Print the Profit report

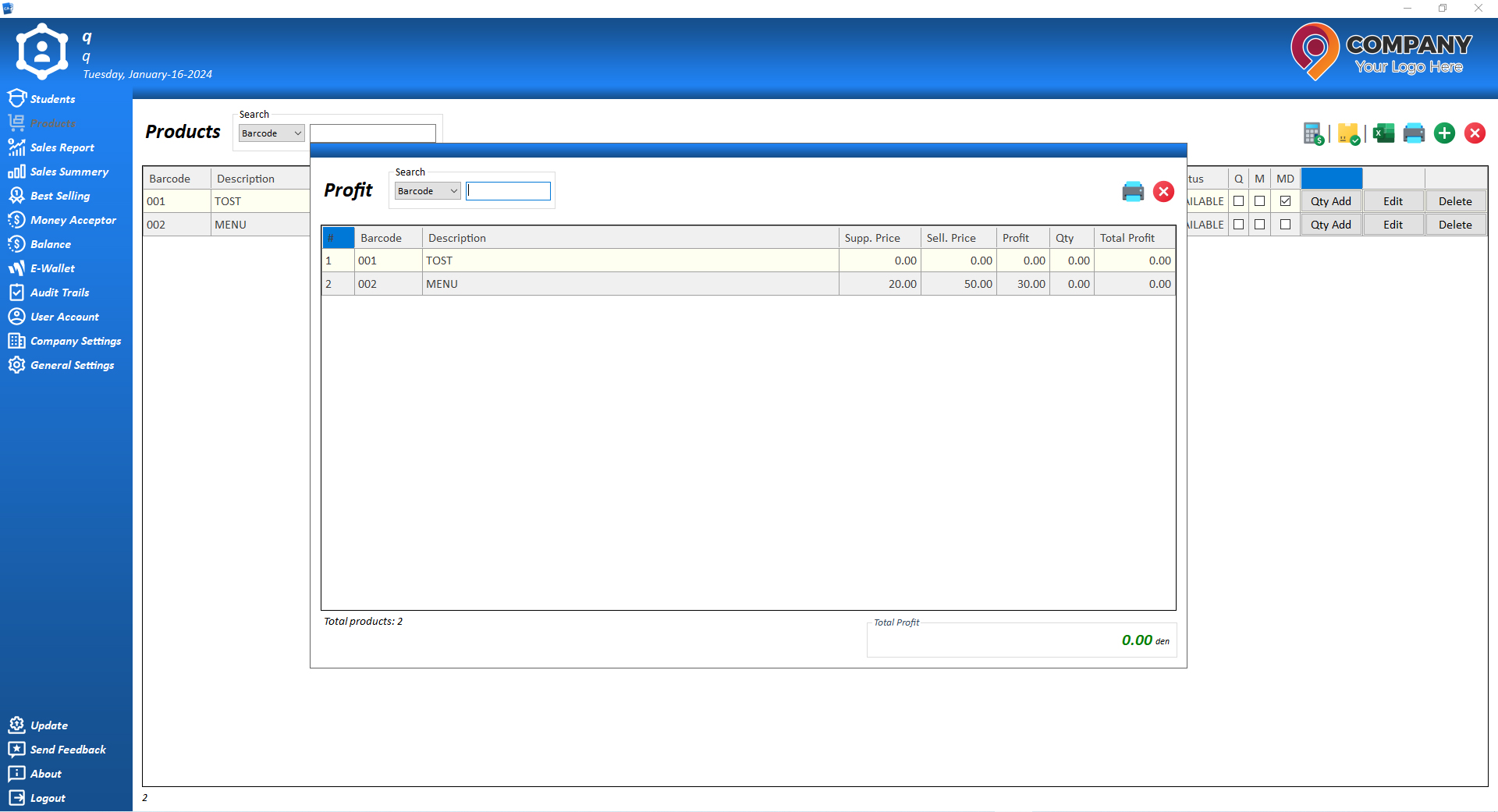tap(1133, 191)
